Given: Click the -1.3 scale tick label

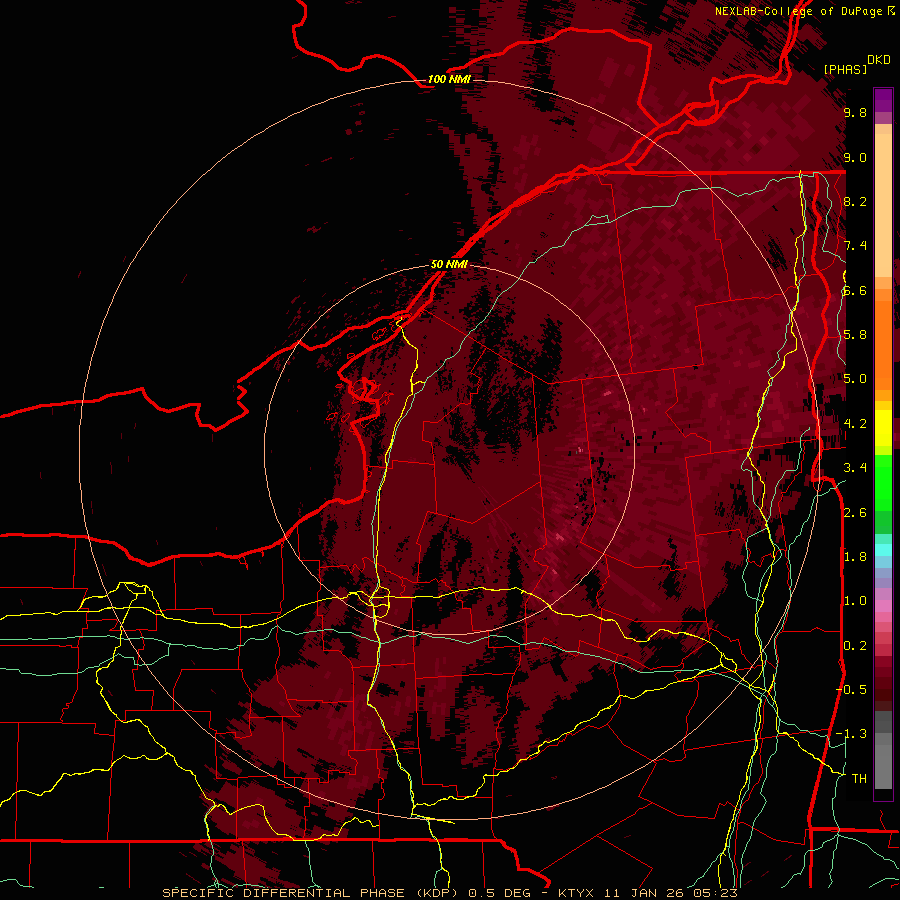Looking at the screenshot, I should pyautogui.click(x=852, y=734).
